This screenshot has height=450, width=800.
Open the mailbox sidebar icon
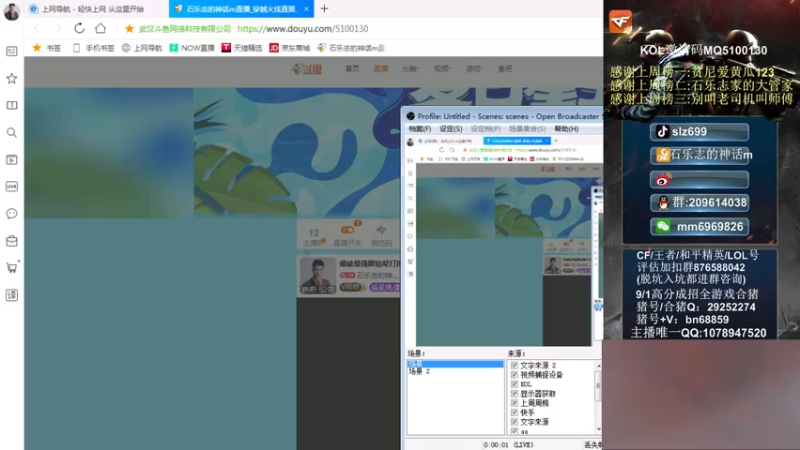12,241
